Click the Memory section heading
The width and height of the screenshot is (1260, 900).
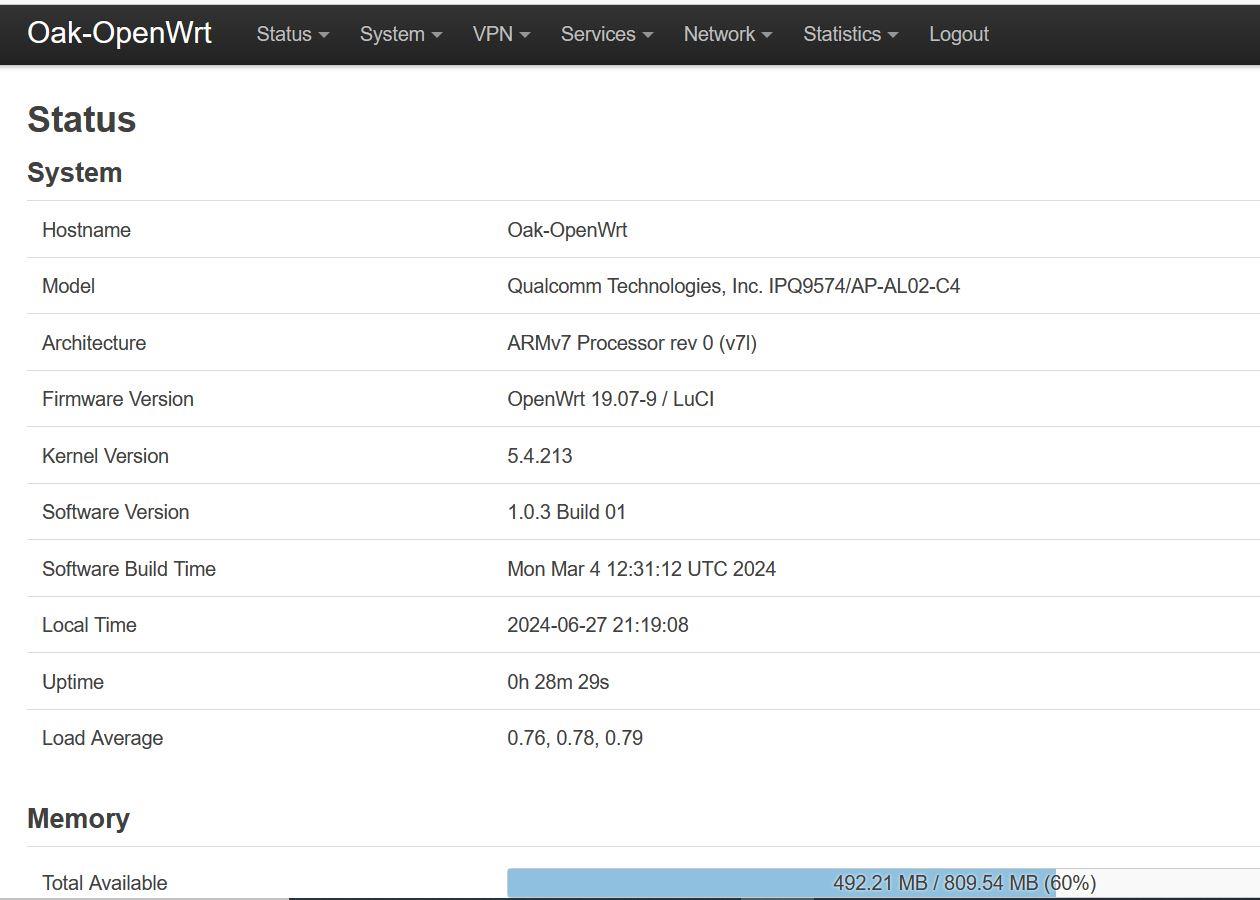coord(78,818)
